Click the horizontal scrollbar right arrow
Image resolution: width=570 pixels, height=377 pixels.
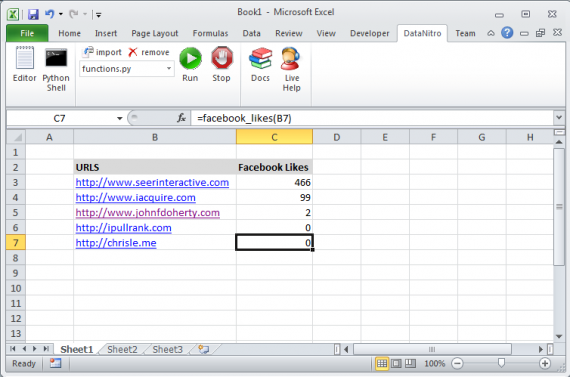click(541, 349)
